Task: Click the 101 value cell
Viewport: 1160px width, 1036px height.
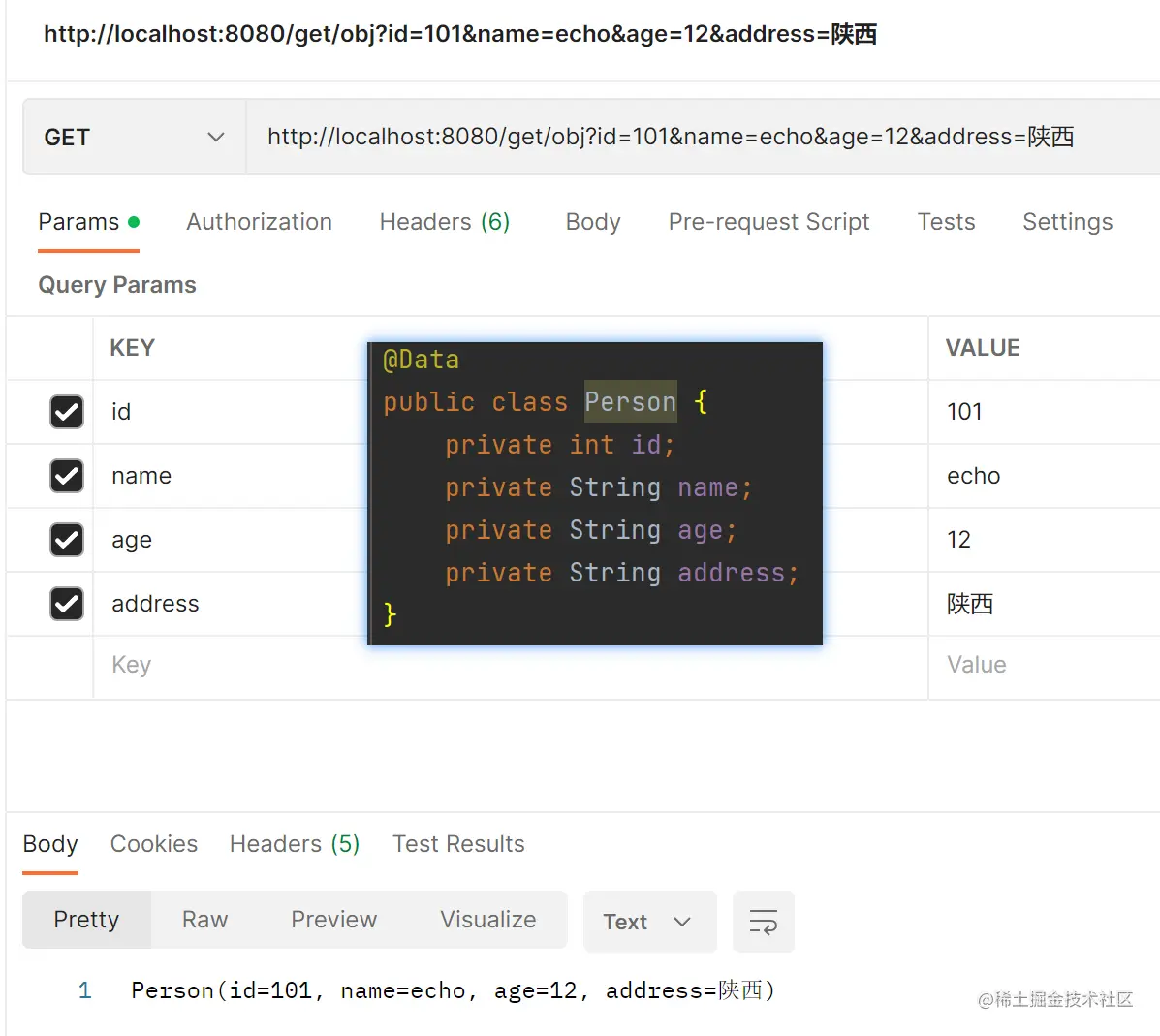Action: tap(1044, 412)
